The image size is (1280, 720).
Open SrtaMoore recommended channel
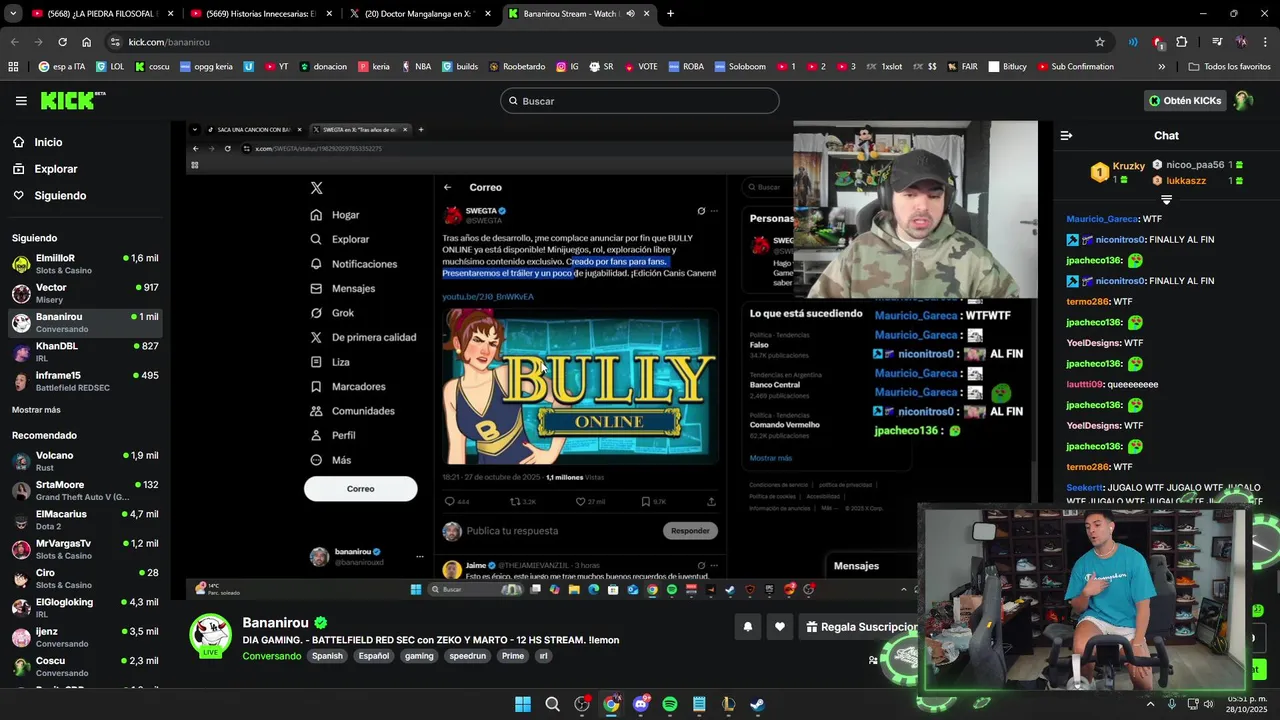pos(85,490)
